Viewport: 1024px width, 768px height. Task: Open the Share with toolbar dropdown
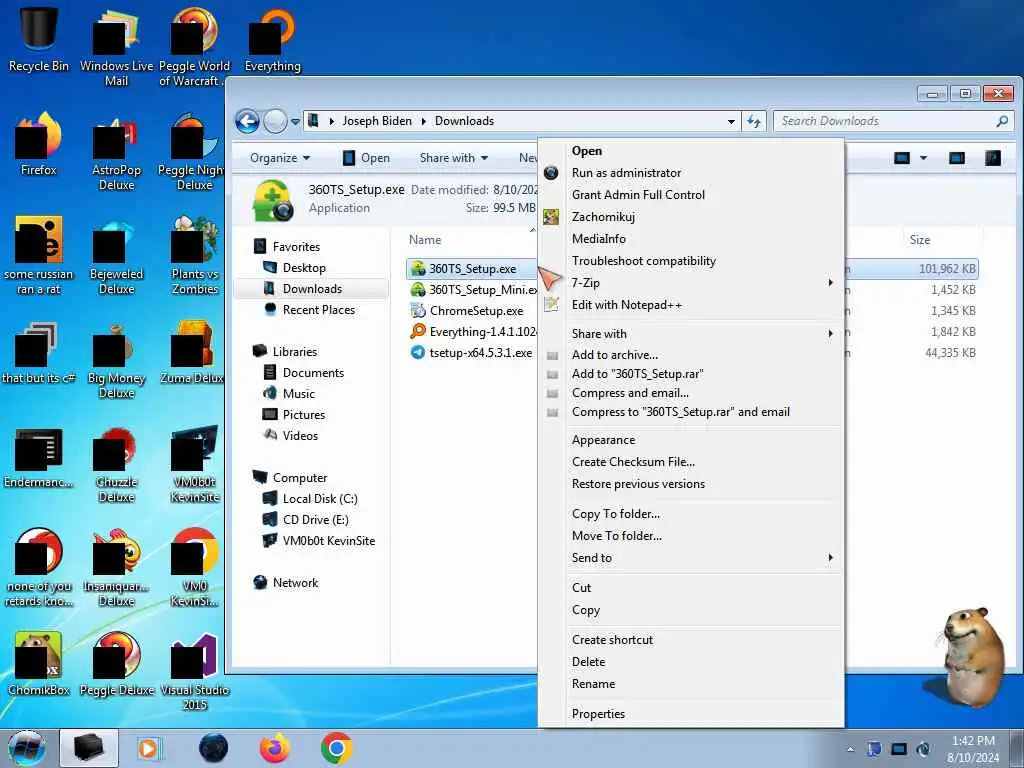(454, 158)
